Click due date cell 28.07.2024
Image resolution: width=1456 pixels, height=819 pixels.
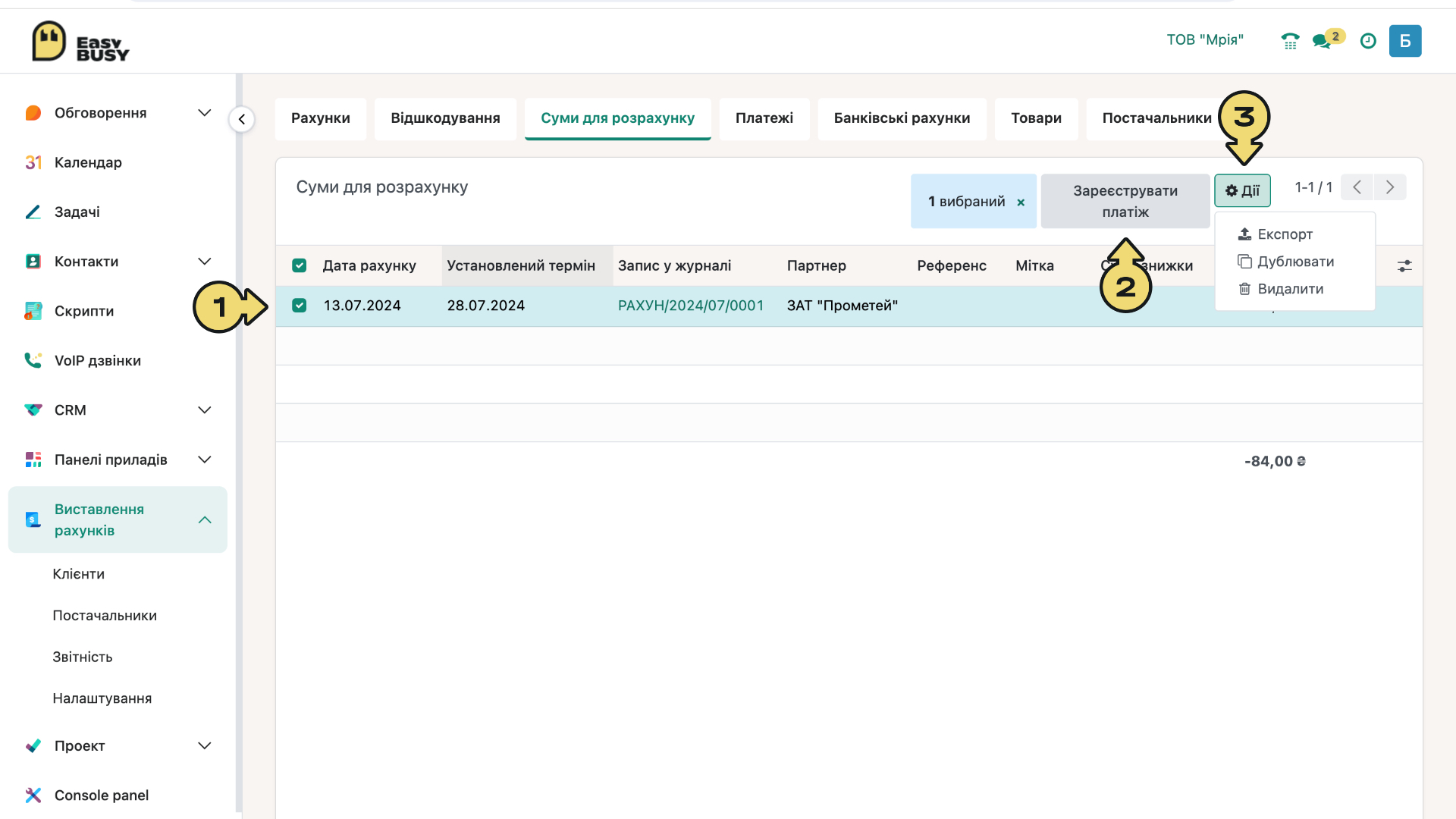(x=486, y=306)
